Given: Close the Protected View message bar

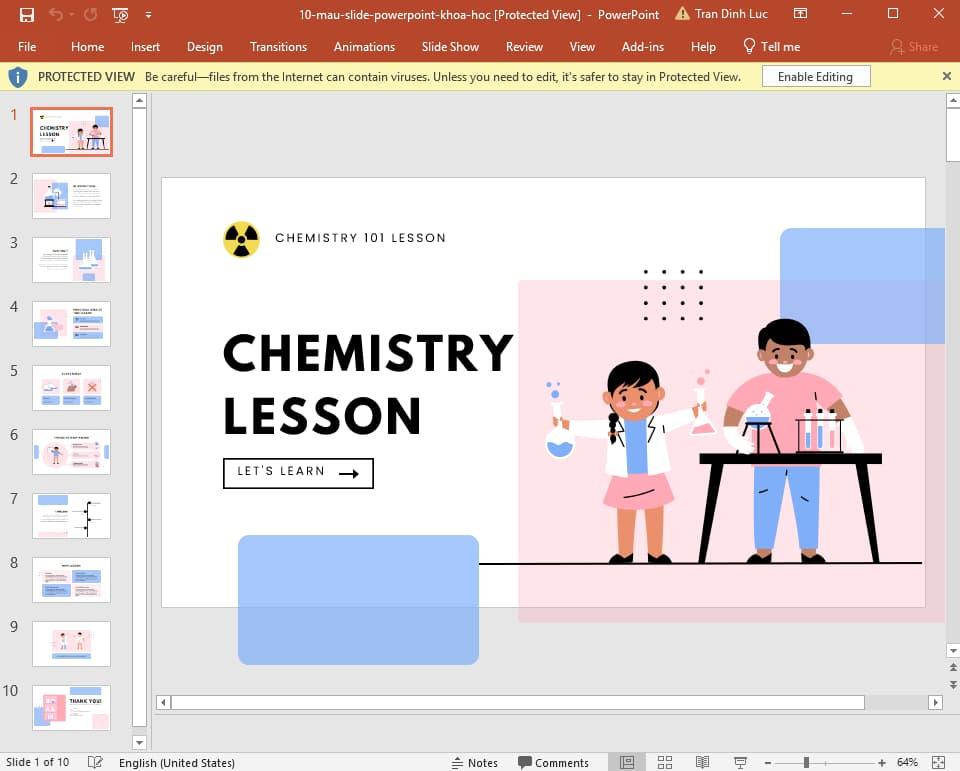Looking at the screenshot, I should coord(946,76).
